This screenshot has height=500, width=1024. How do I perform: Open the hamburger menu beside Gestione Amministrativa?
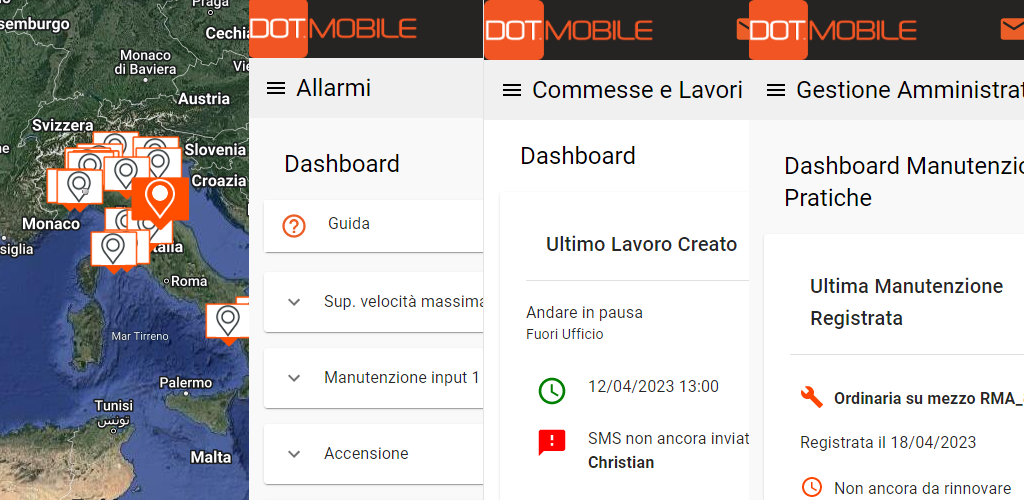[x=776, y=91]
